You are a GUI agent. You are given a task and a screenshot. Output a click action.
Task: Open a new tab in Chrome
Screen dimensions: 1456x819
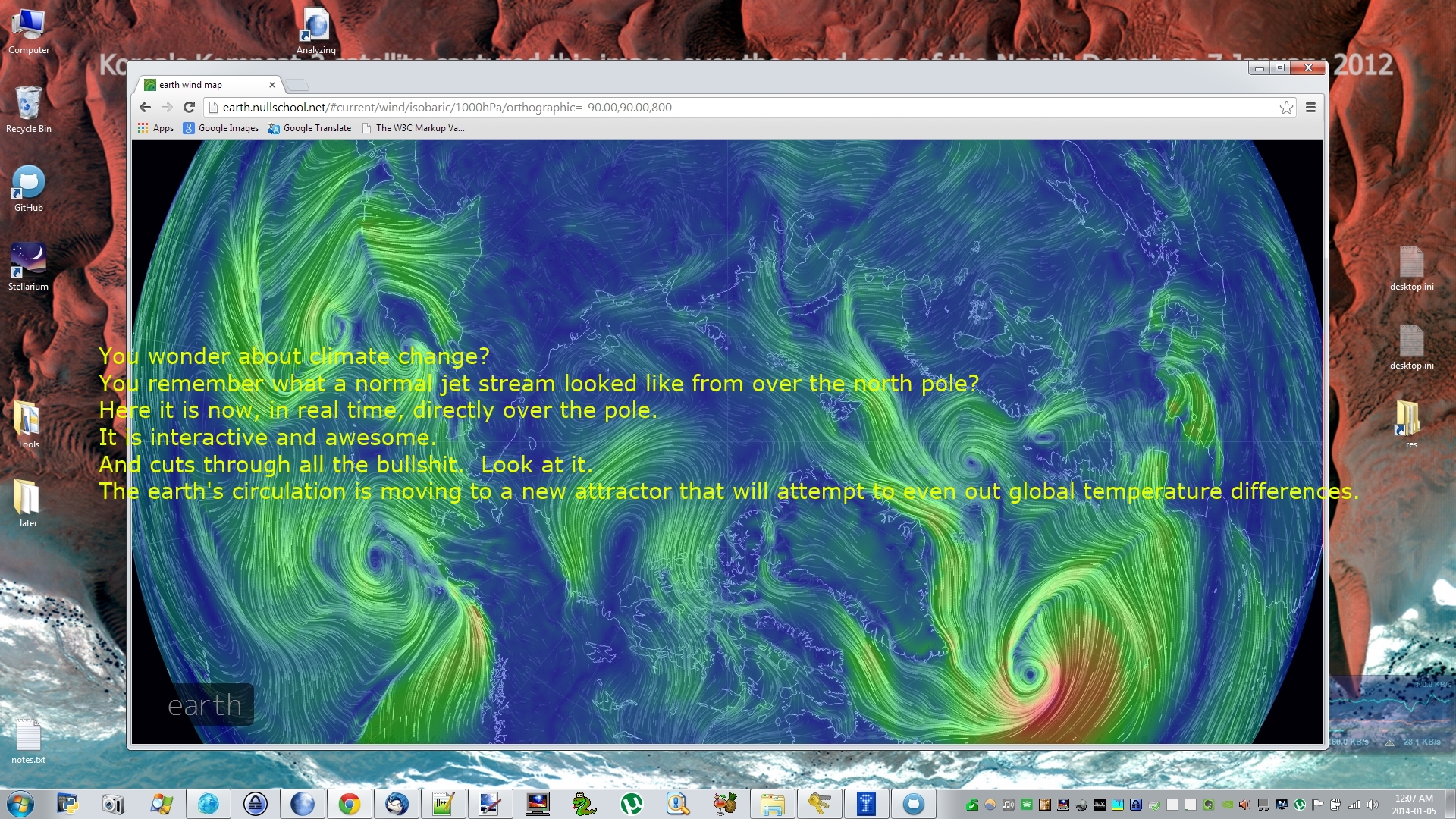coord(297,85)
